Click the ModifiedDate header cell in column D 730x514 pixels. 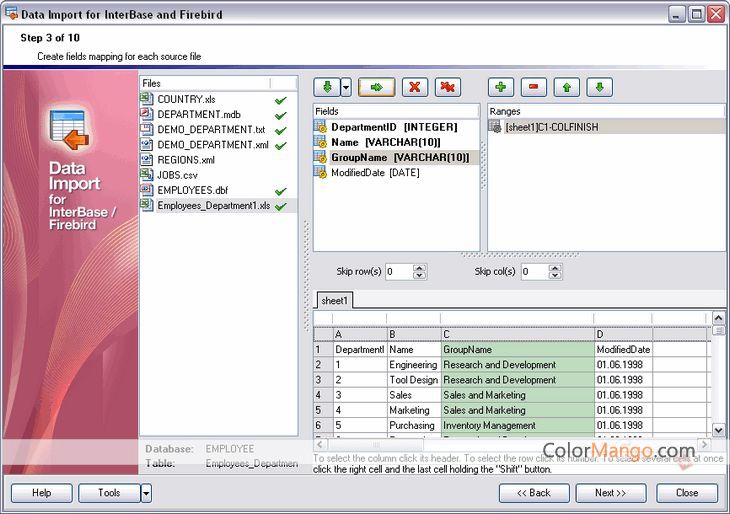(623, 349)
